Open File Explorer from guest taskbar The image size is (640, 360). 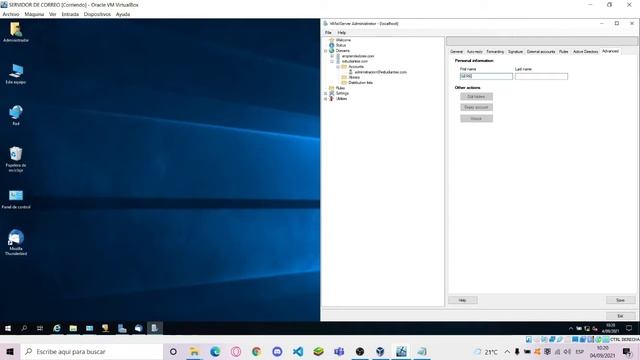(73, 328)
